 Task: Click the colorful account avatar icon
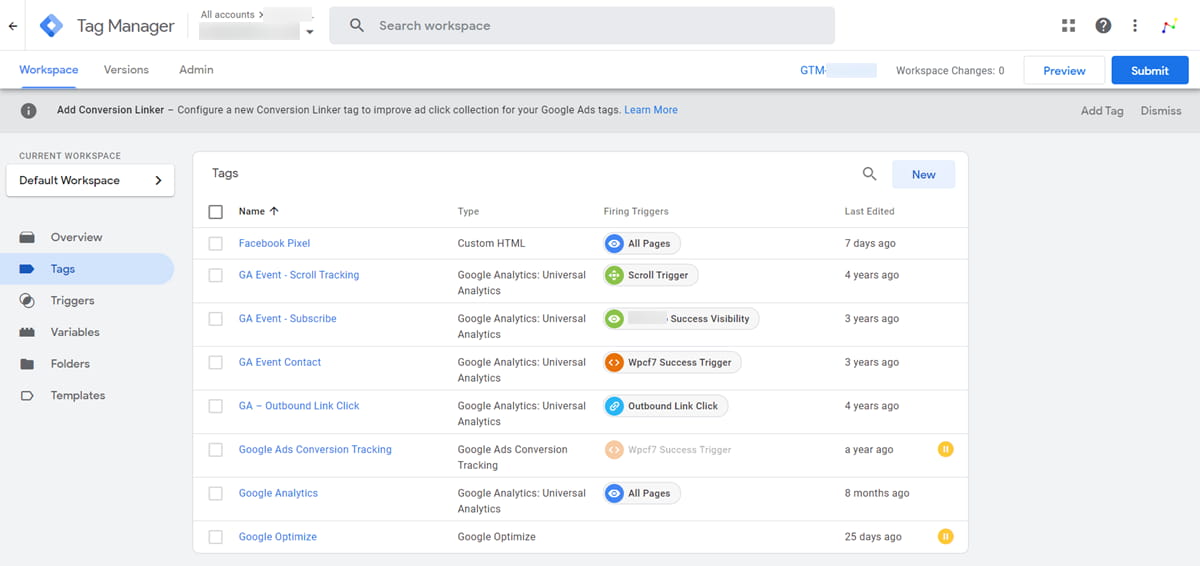point(1169,26)
